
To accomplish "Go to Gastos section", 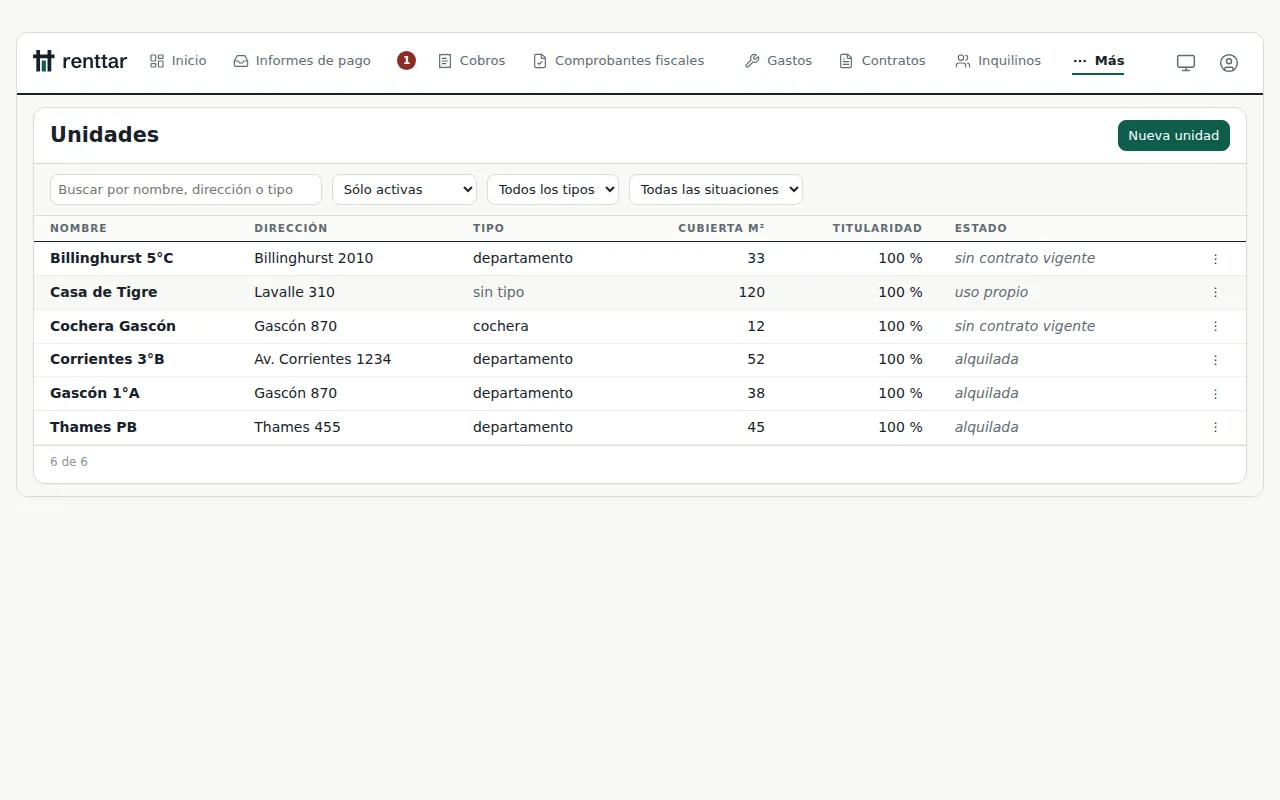I will coord(778,61).
